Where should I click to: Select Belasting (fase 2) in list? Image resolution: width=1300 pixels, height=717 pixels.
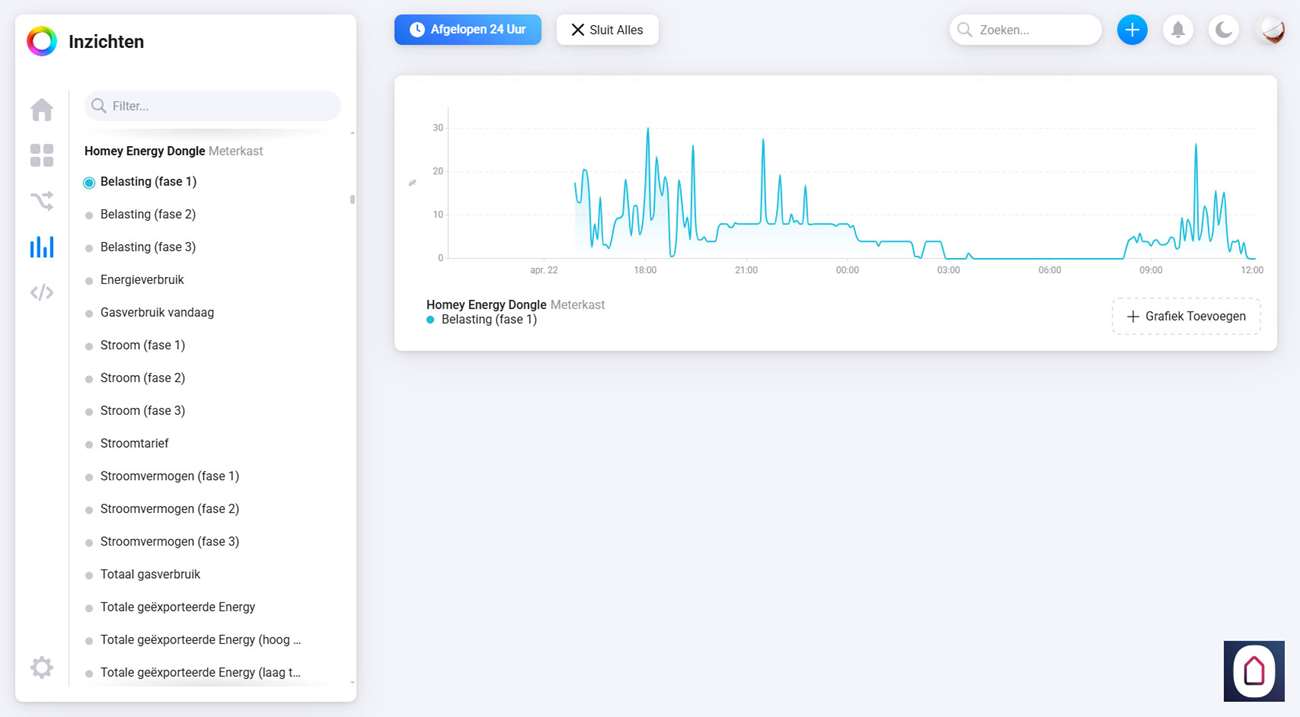pyautogui.click(x=148, y=214)
